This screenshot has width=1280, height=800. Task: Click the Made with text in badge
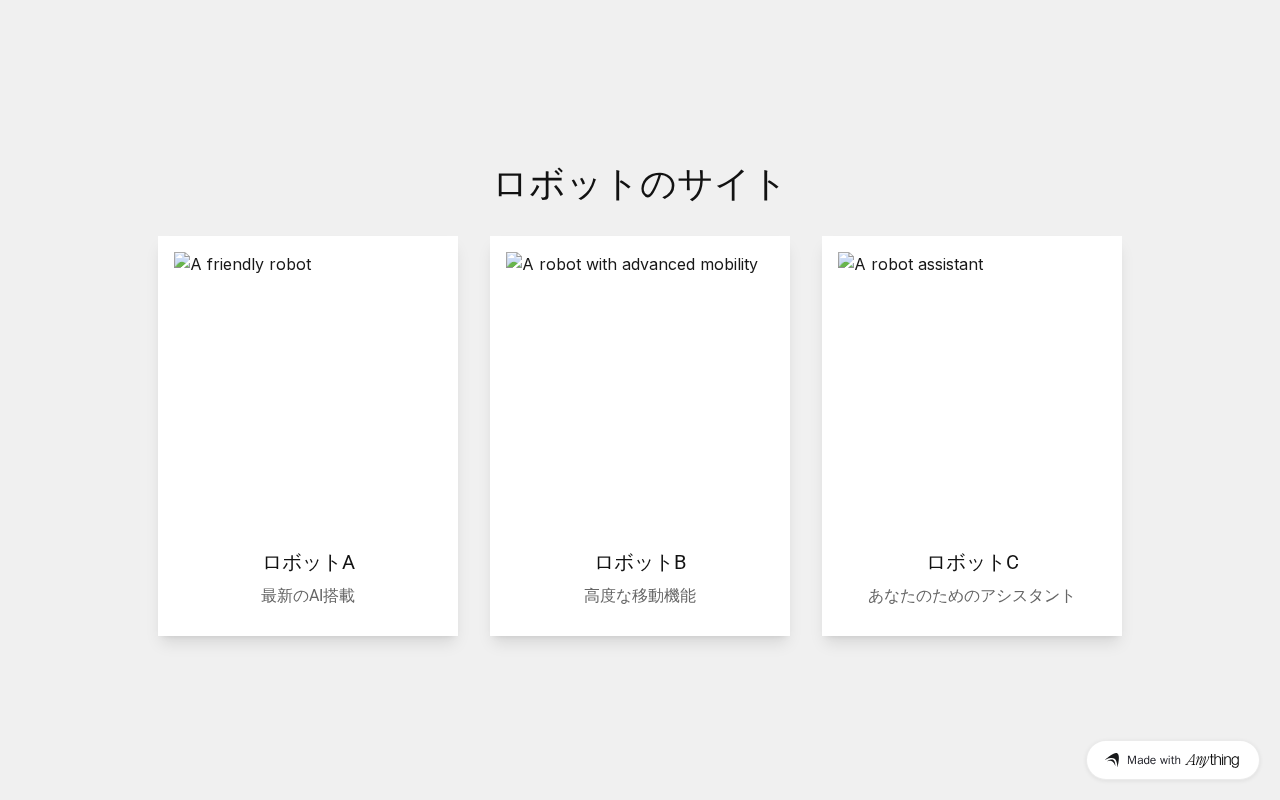pyautogui.click(x=1154, y=760)
